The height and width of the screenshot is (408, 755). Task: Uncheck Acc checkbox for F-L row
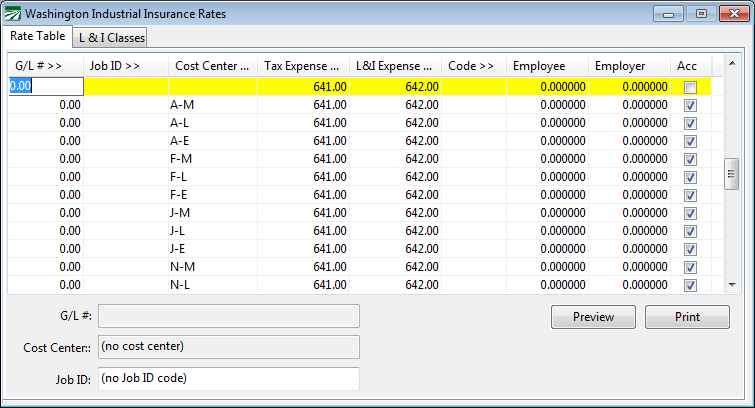tap(690, 177)
